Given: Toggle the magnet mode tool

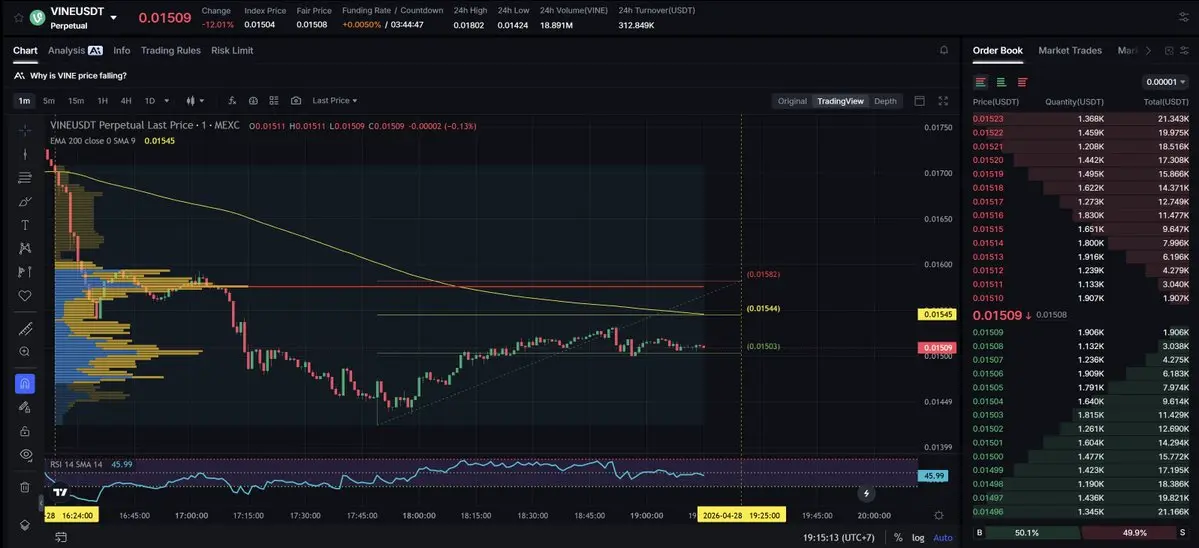Looking at the screenshot, I should pos(24,384).
